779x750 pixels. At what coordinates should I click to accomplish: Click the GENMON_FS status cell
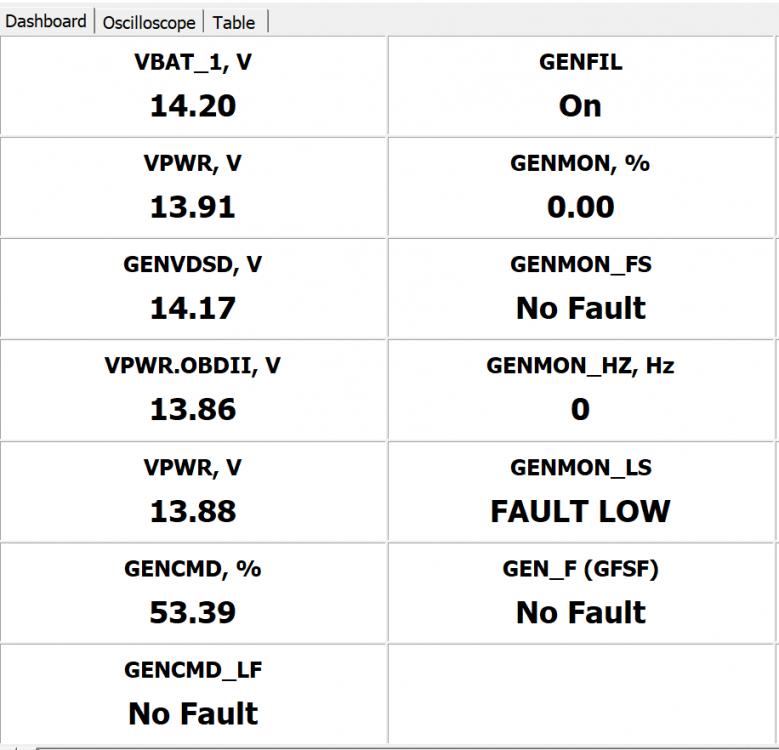[x=581, y=289]
